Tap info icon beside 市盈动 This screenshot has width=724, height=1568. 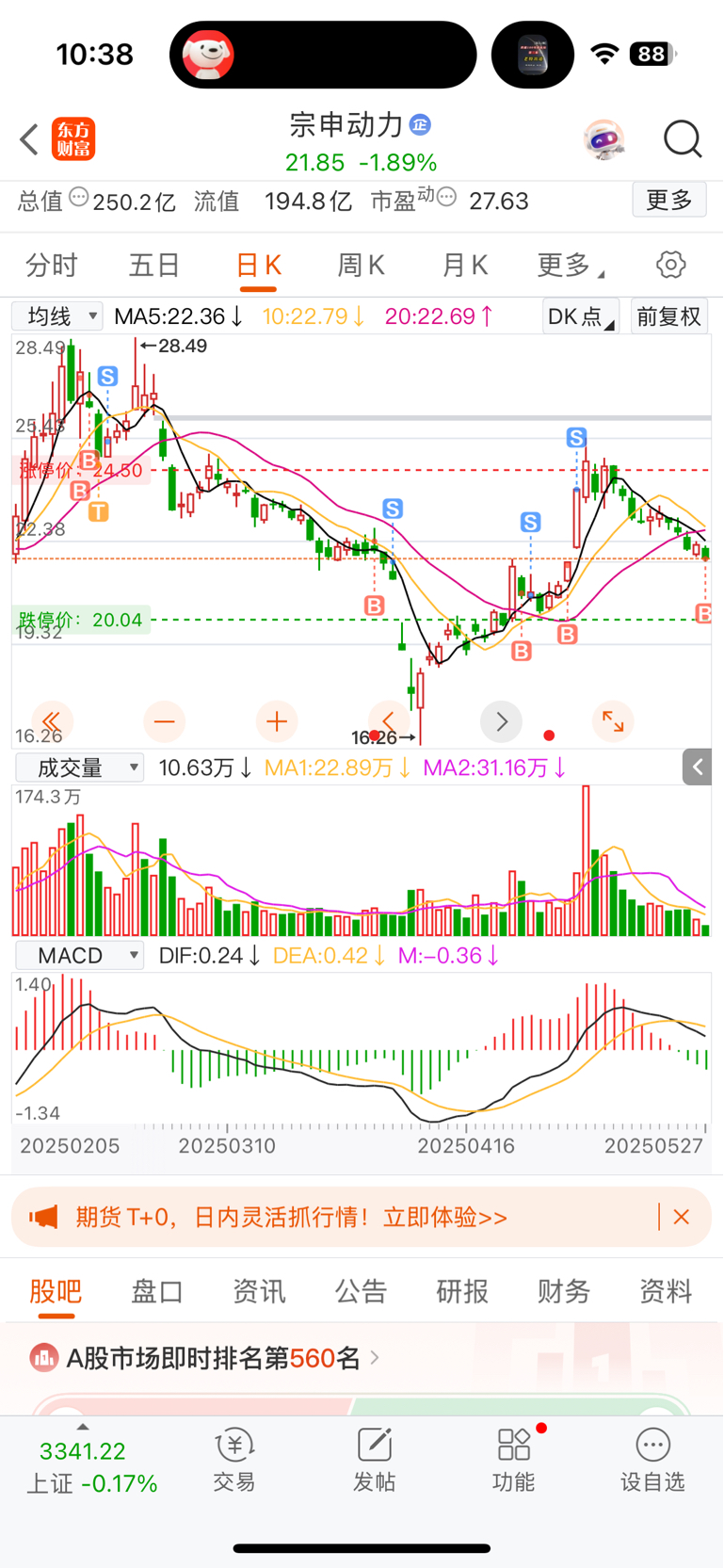click(446, 198)
